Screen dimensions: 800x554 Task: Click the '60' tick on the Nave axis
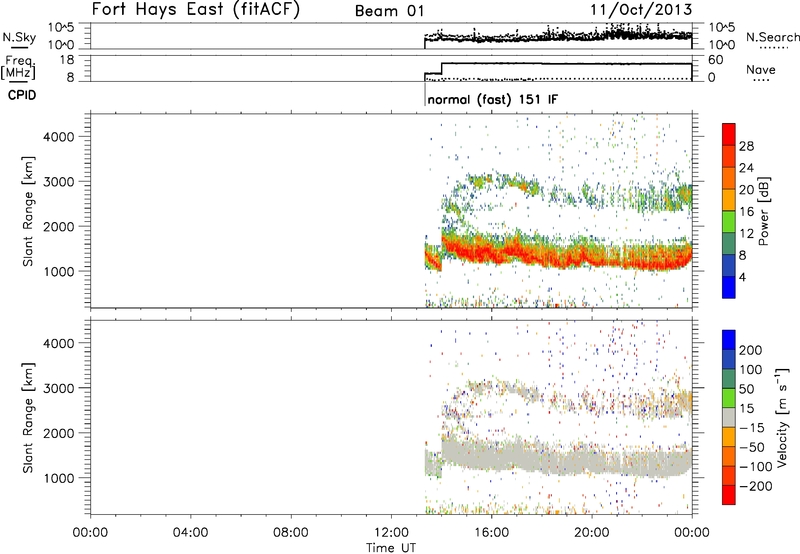pyautogui.click(x=715, y=60)
